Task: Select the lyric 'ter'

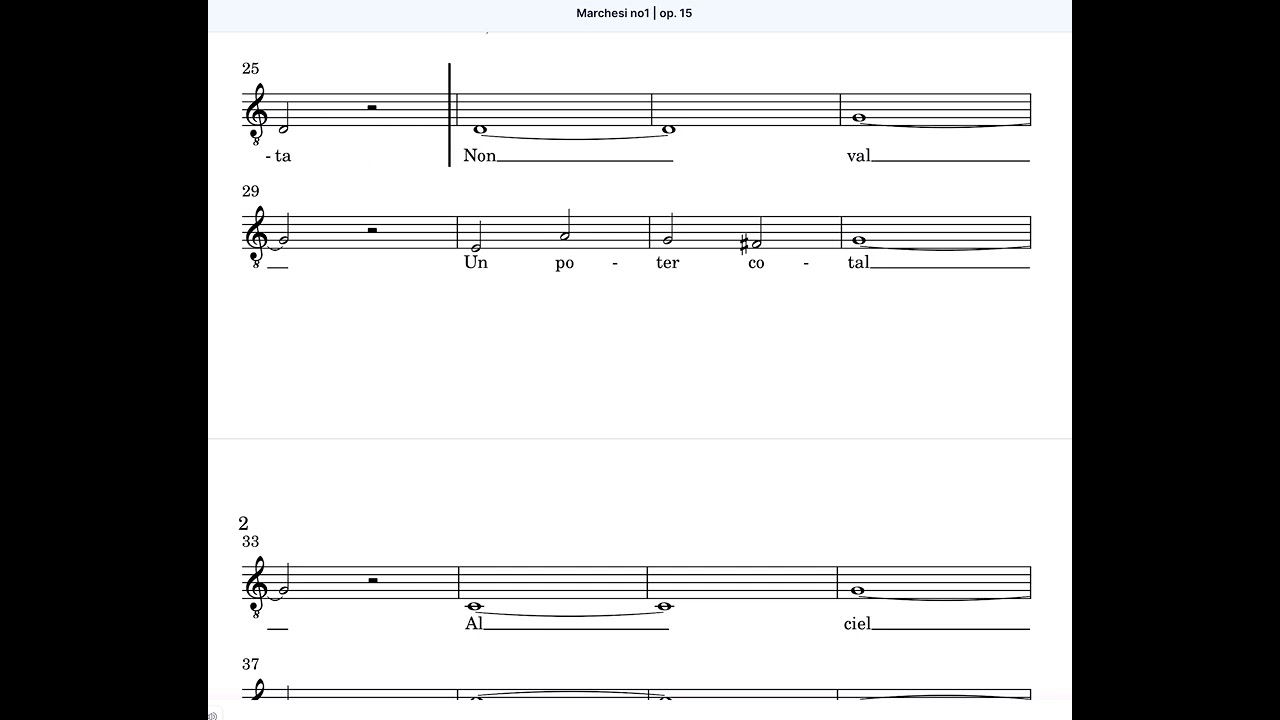Action: [667, 263]
